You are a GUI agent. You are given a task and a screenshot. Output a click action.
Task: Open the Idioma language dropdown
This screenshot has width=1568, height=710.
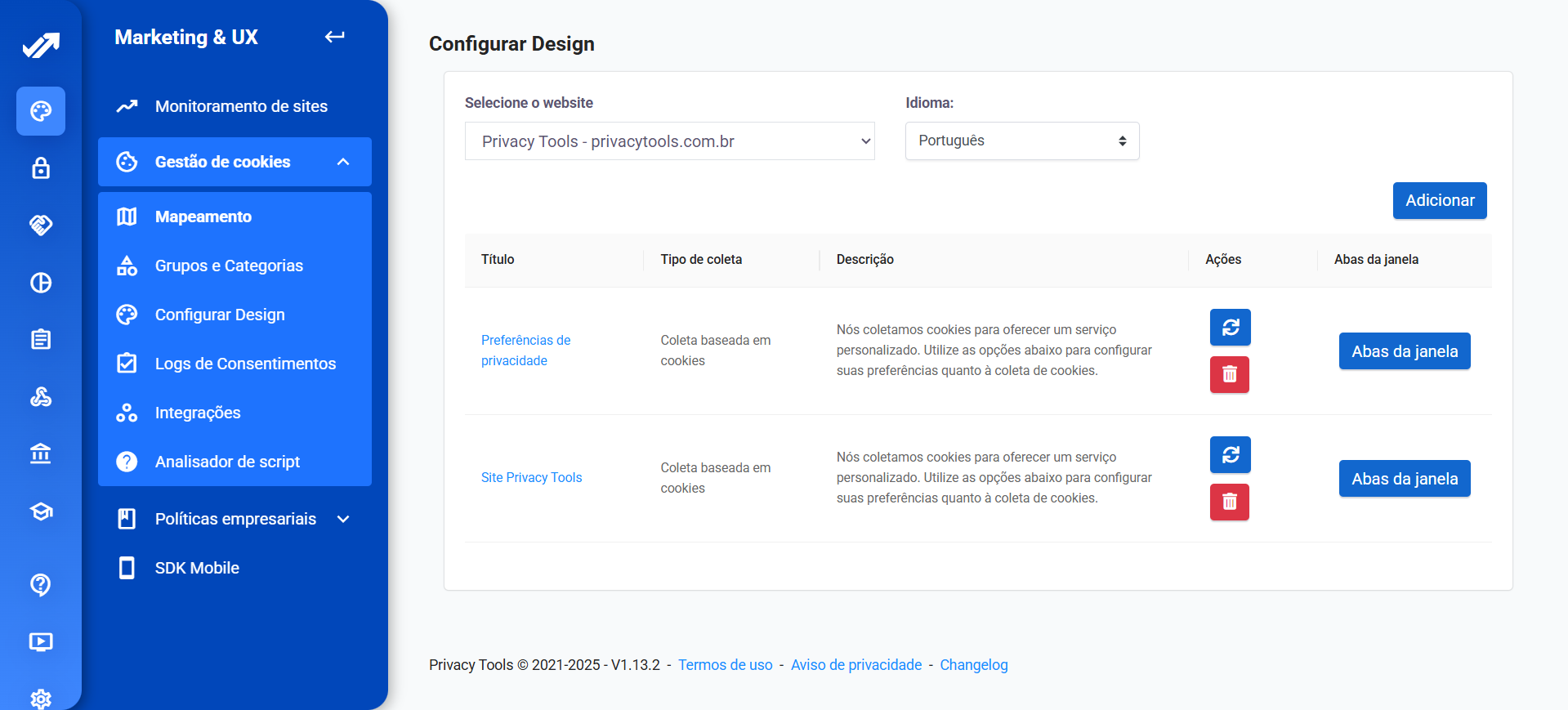1021,141
